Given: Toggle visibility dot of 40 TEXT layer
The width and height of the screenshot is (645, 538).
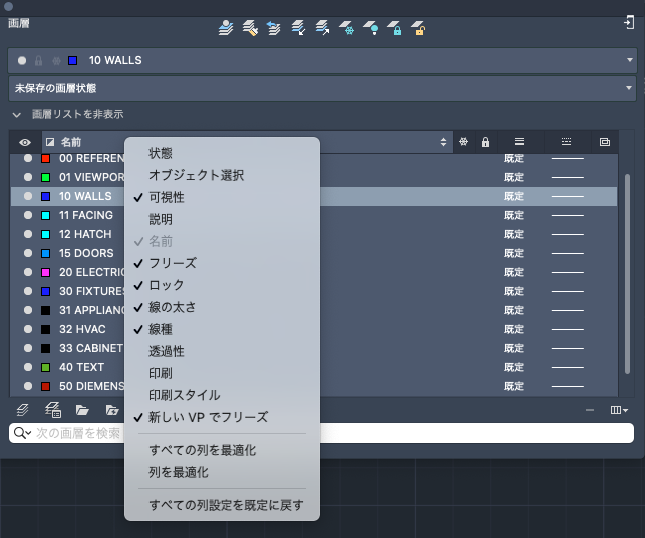Looking at the screenshot, I should point(28,367).
